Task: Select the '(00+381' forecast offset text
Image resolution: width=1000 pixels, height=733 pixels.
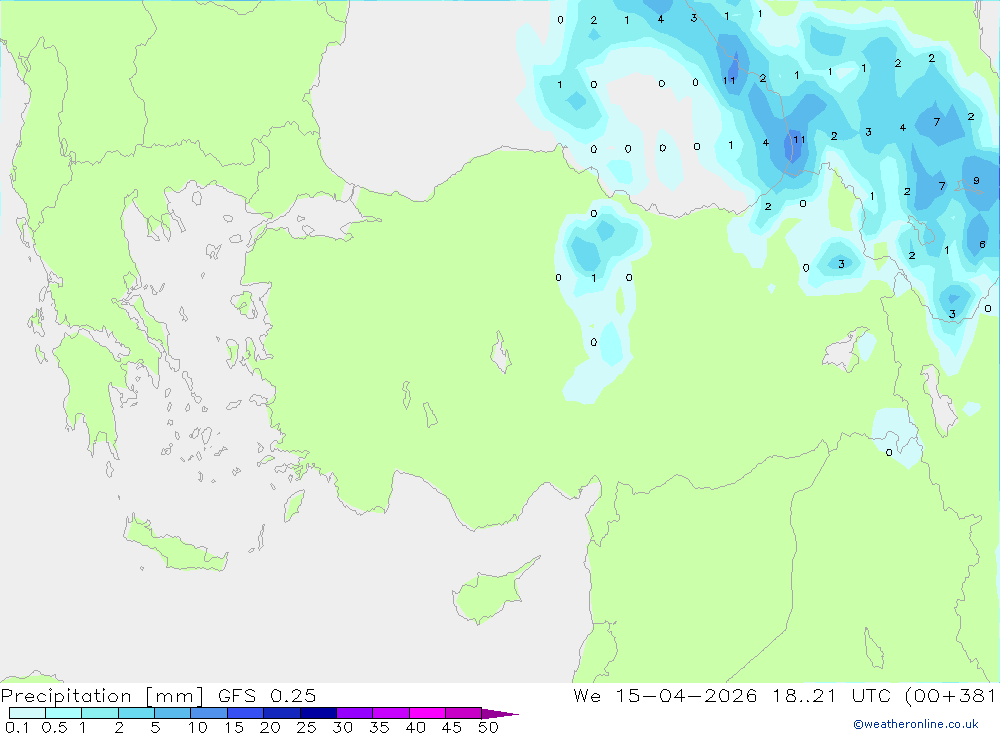Action: click(x=951, y=695)
